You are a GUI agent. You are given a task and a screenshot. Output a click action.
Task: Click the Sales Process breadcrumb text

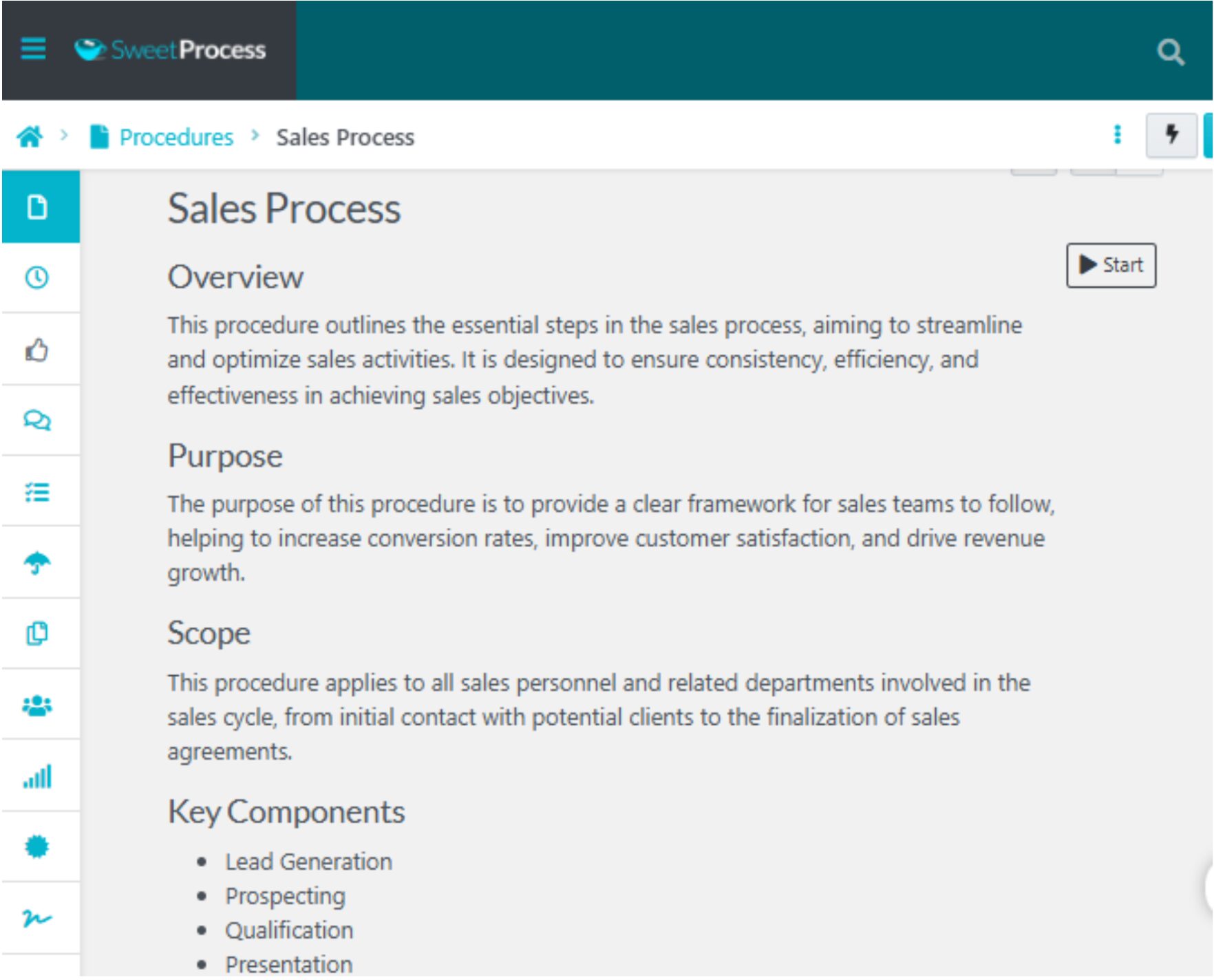tap(345, 137)
